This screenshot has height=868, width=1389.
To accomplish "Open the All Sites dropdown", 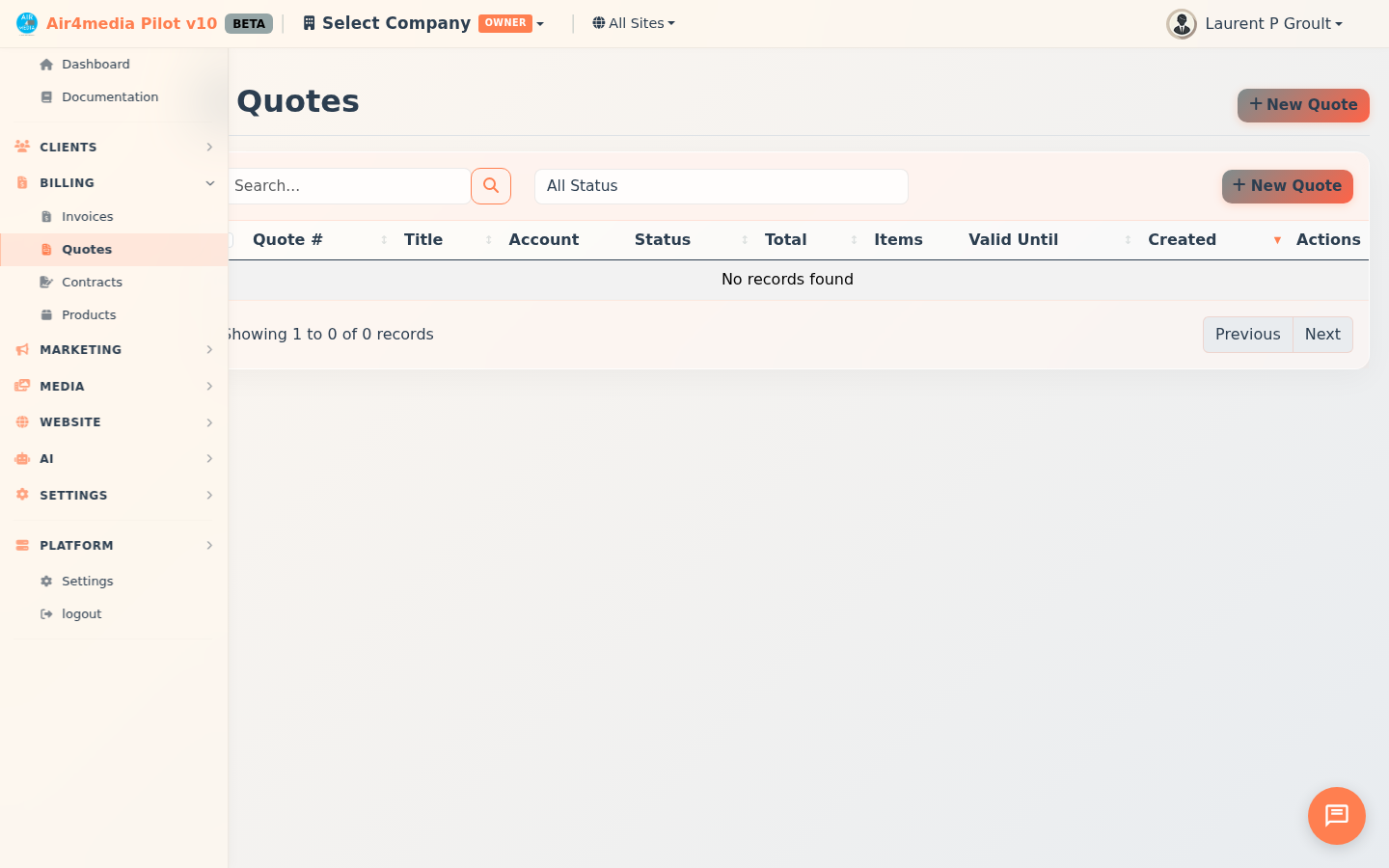I will coord(634,23).
